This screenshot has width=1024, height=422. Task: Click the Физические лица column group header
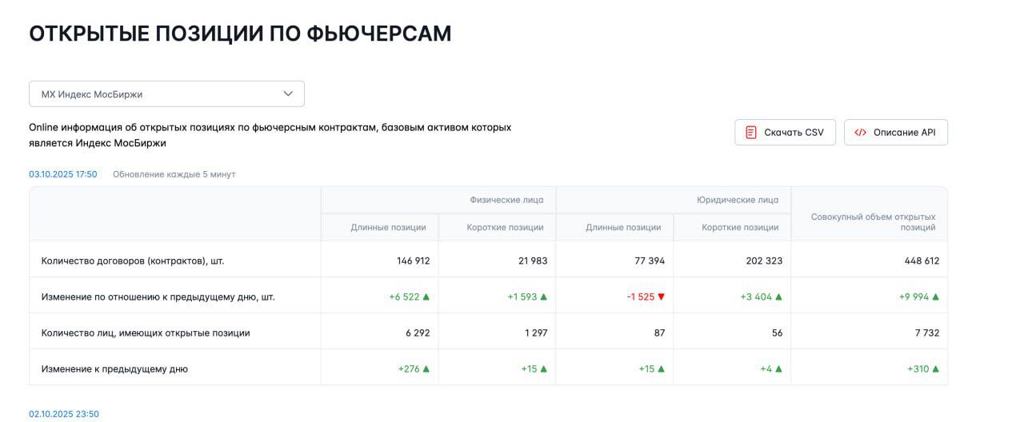click(x=506, y=200)
